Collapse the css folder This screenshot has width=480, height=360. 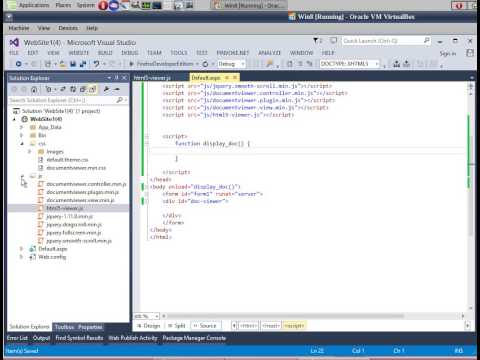[22, 143]
